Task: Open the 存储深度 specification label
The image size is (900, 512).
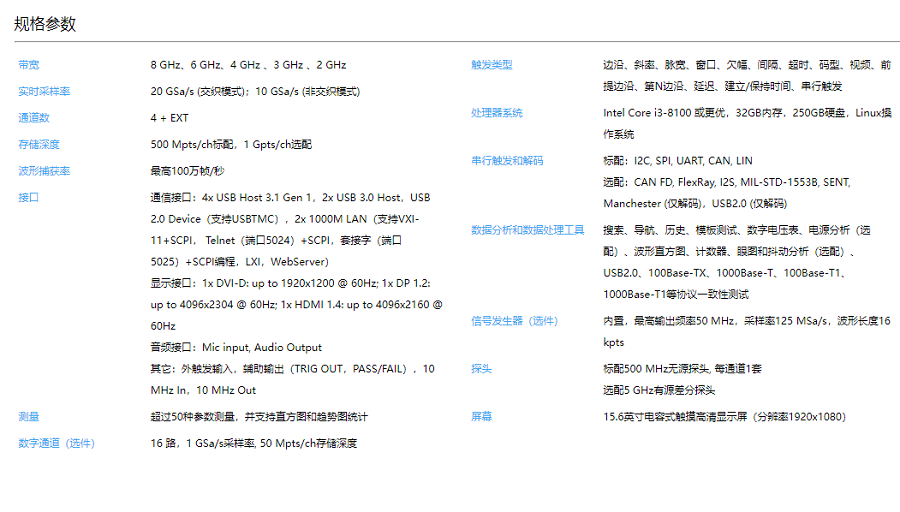Action: pyautogui.click(x=39, y=145)
